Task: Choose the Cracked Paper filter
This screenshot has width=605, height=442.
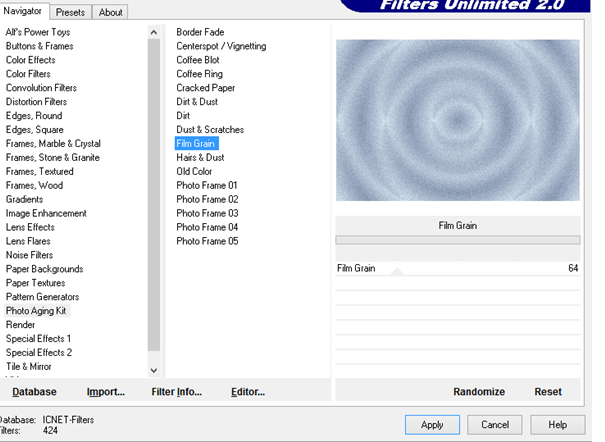Action: pyautogui.click(x=206, y=88)
